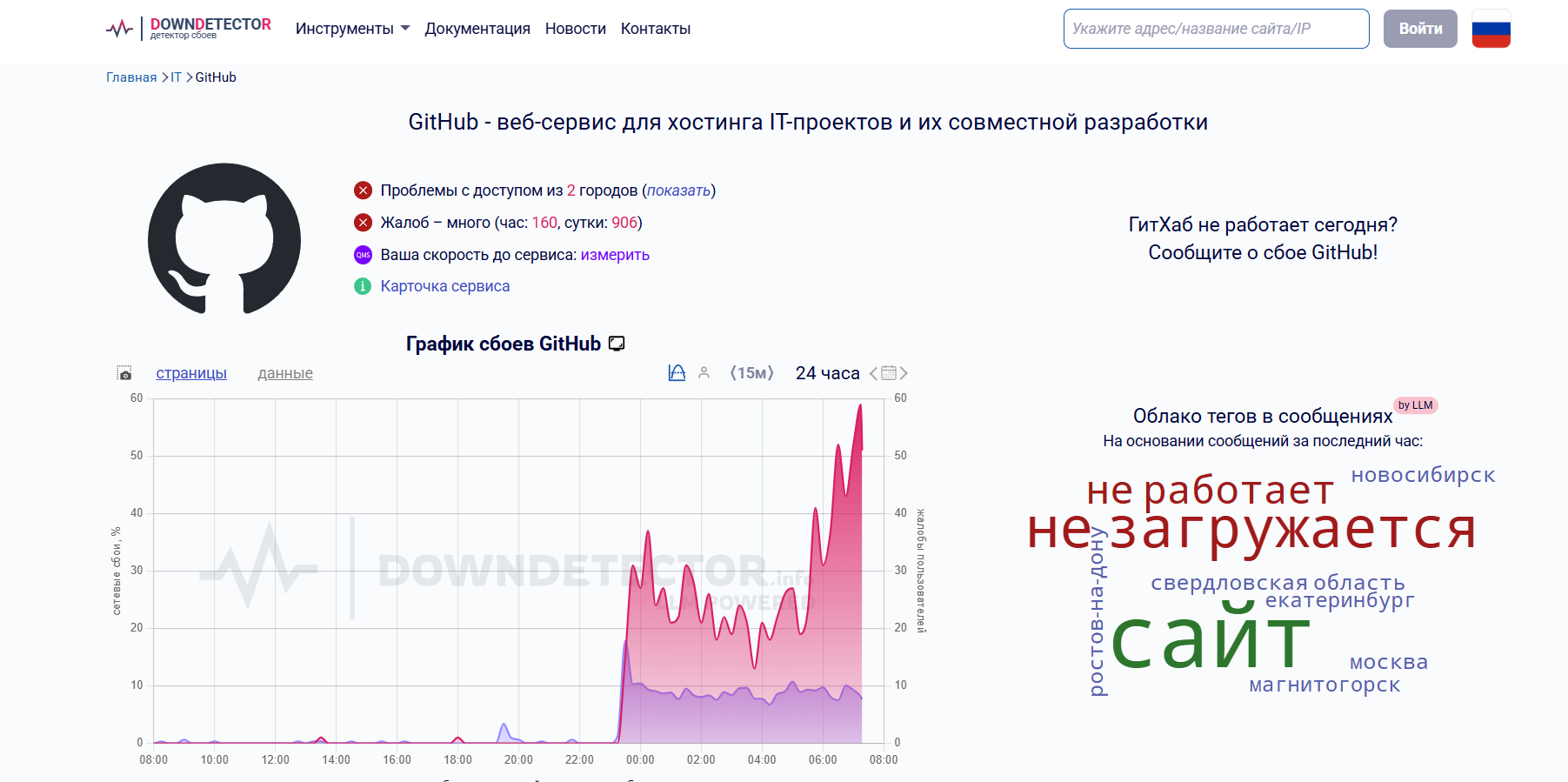Click the екатеринбург tag
The height and width of the screenshot is (782, 1568).
point(1339,600)
